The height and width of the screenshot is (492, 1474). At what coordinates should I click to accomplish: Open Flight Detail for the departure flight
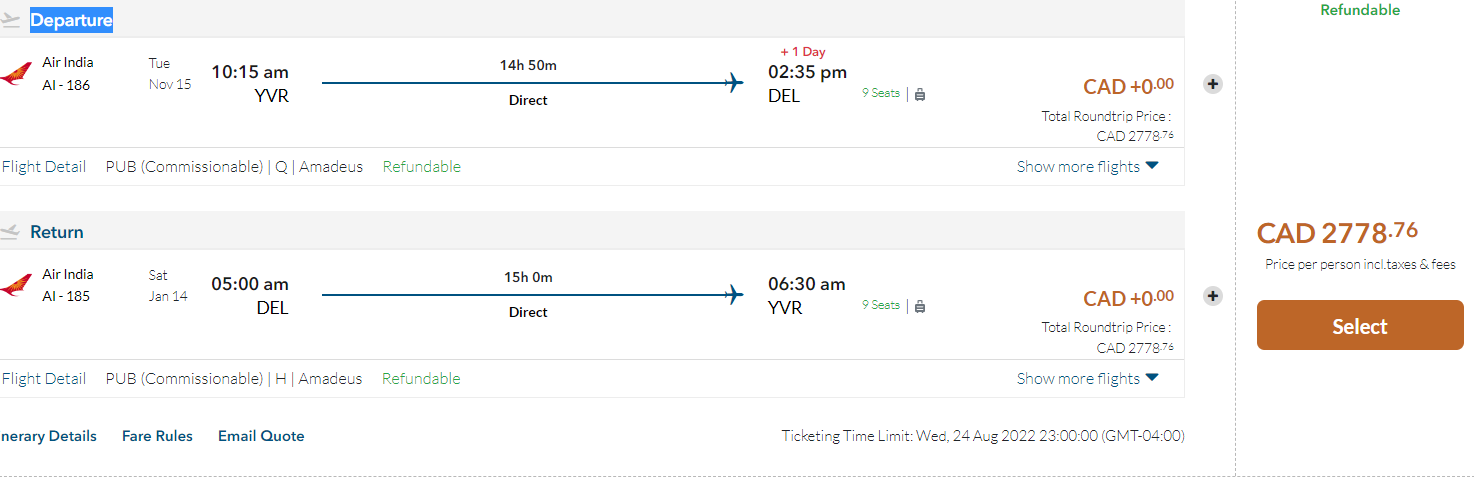tap(44, 167)
